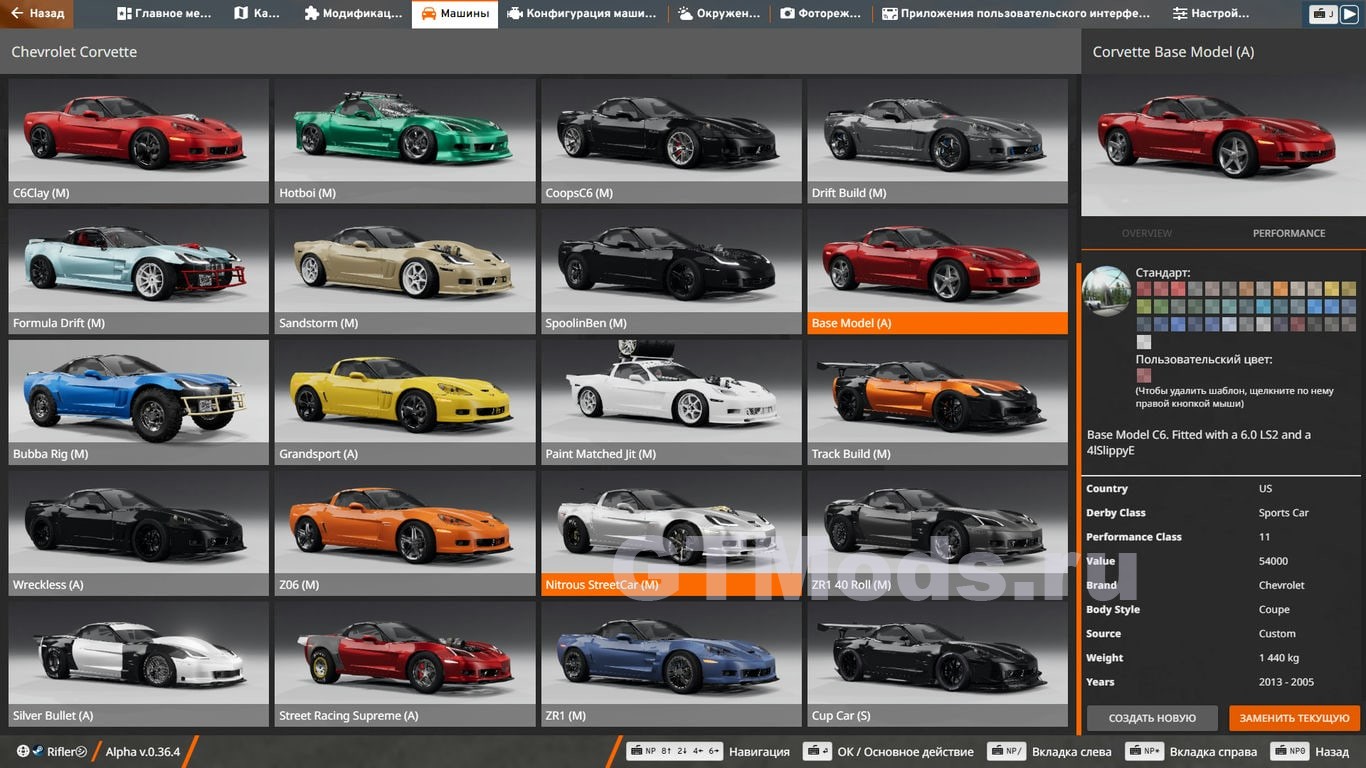Open the Окружение weather tab
Screen dimensions: 1366x768
pos(719,14)
